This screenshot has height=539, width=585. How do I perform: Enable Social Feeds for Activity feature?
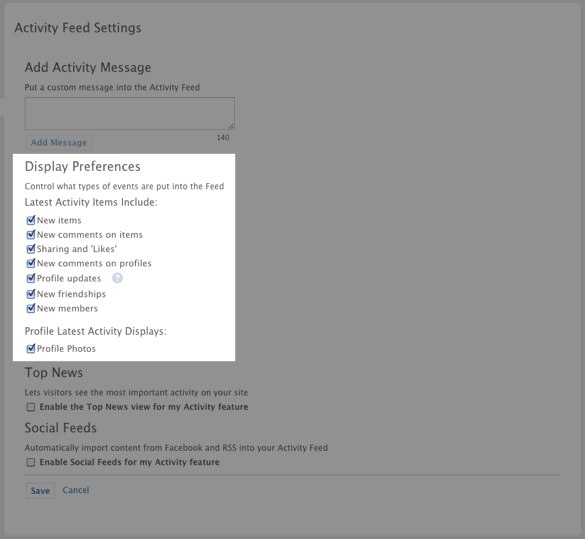coord(31,463)
